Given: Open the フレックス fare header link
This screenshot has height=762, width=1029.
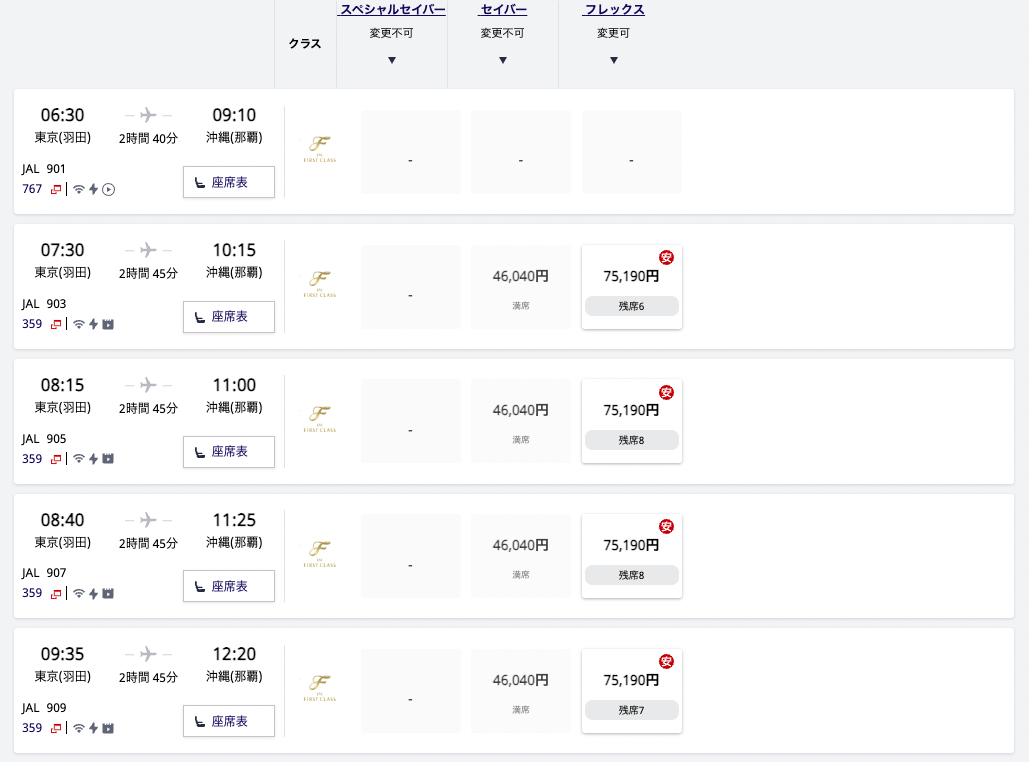Looking at the screenshot, I should click(614, 10).
